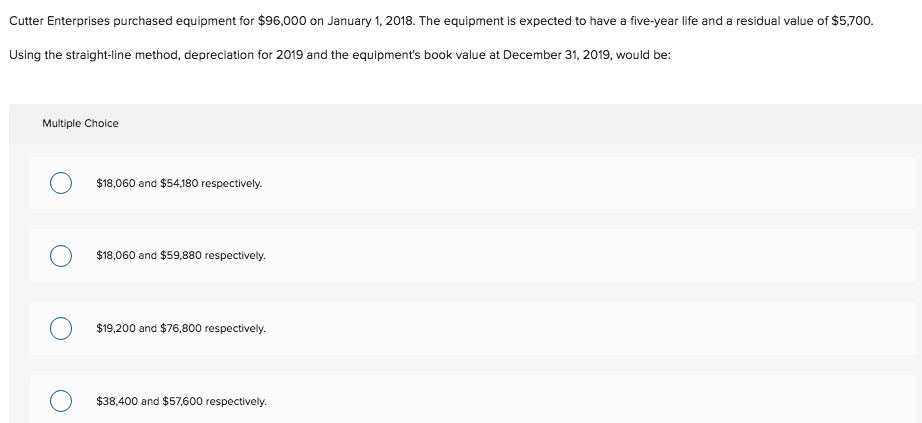Screen dimensions: 922x423
Task: Click the $5,700 residual value figure
Action: (852, 21)
